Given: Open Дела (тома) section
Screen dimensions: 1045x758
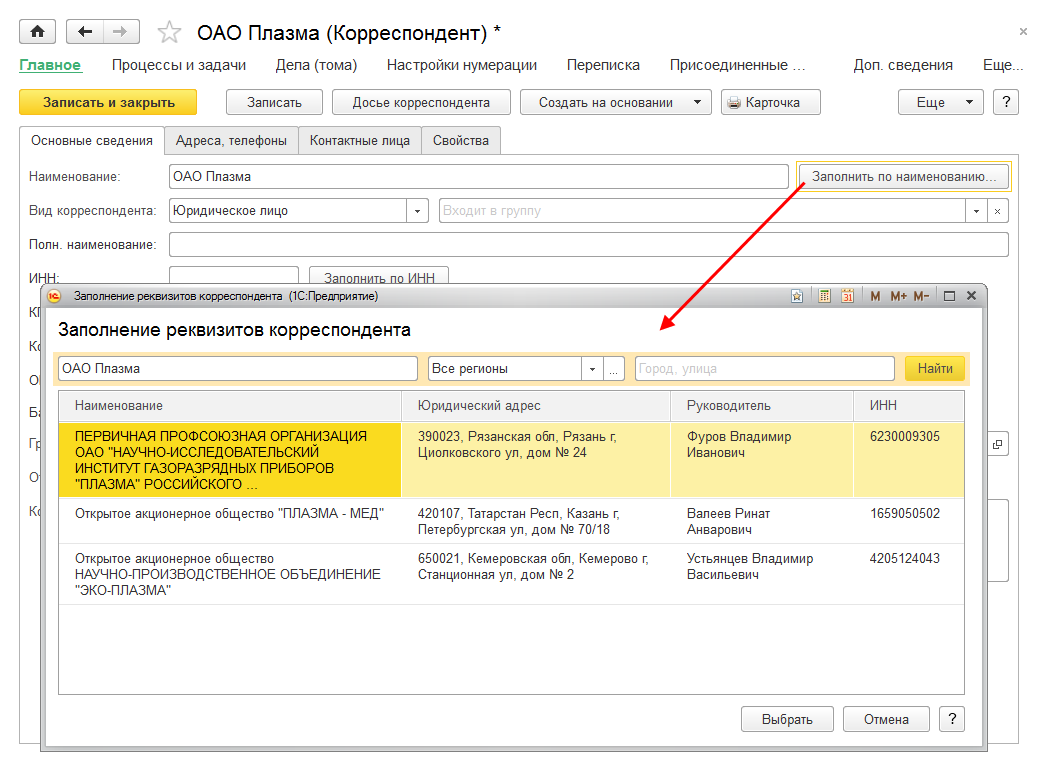Looking at the screenshot, I should tap(316, 65).
